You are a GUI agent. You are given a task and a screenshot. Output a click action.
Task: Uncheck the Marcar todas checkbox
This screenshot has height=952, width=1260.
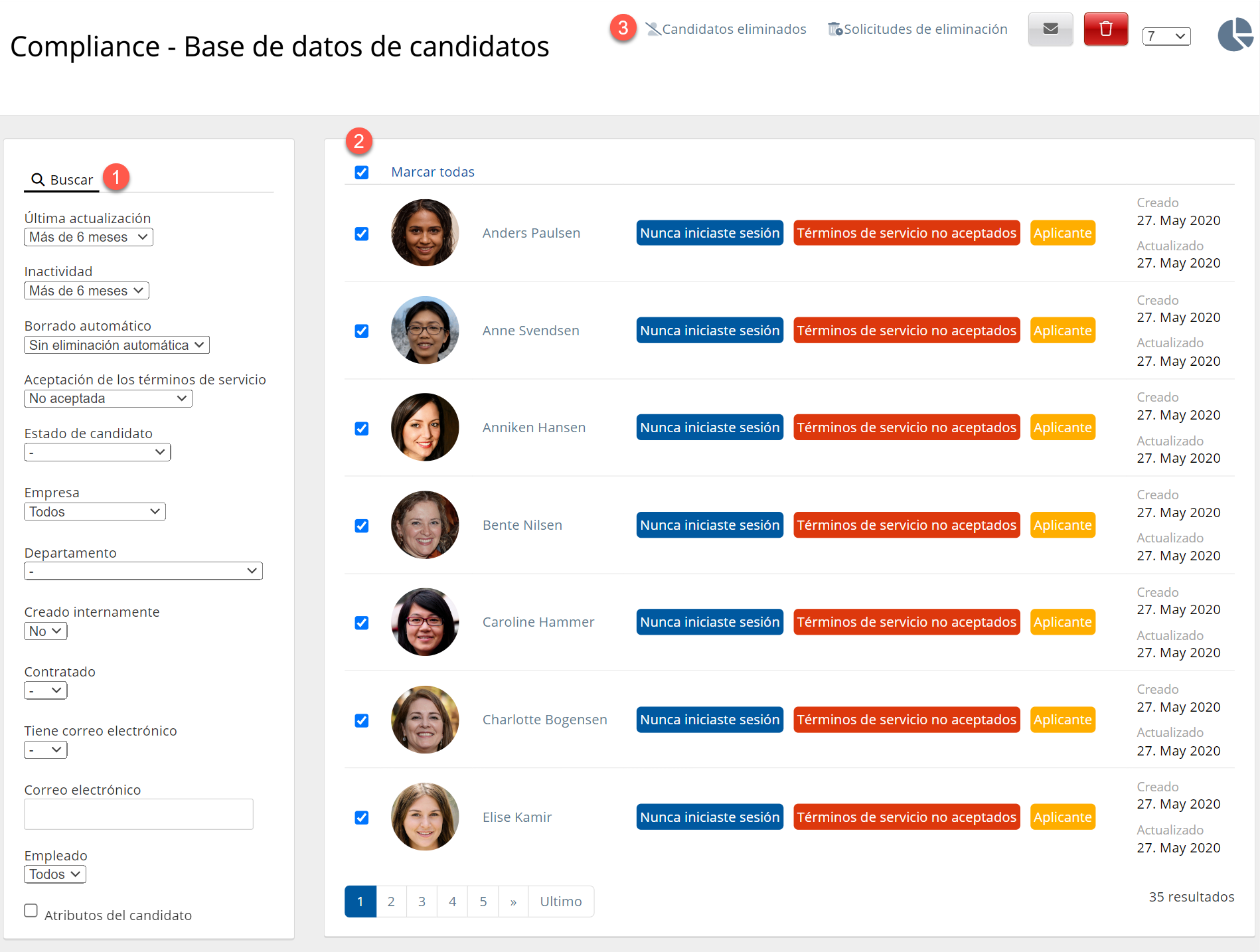[x=362, y=173]
